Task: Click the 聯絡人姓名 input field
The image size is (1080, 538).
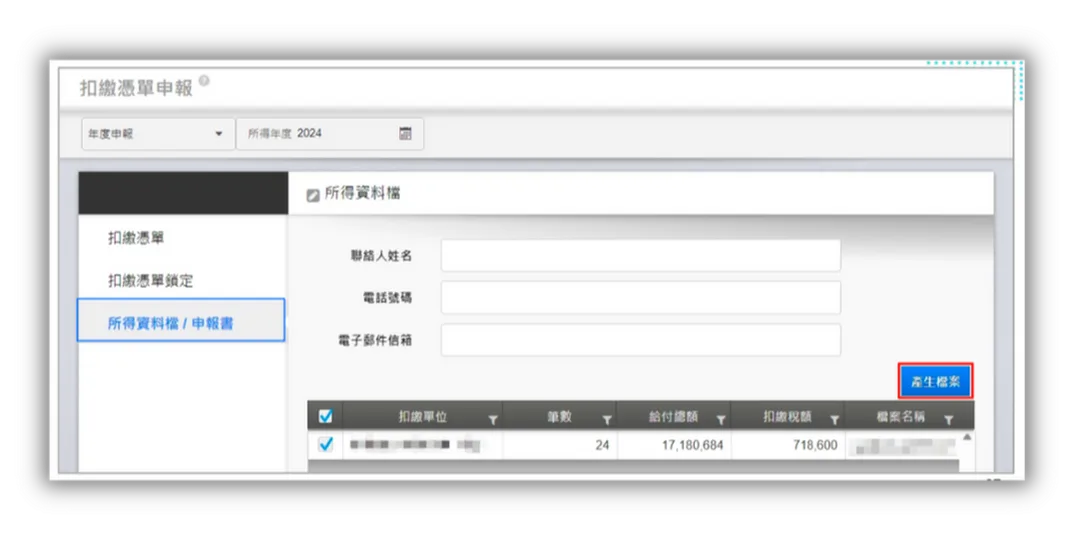Action: pyautogui.click(x=641, y=256)
